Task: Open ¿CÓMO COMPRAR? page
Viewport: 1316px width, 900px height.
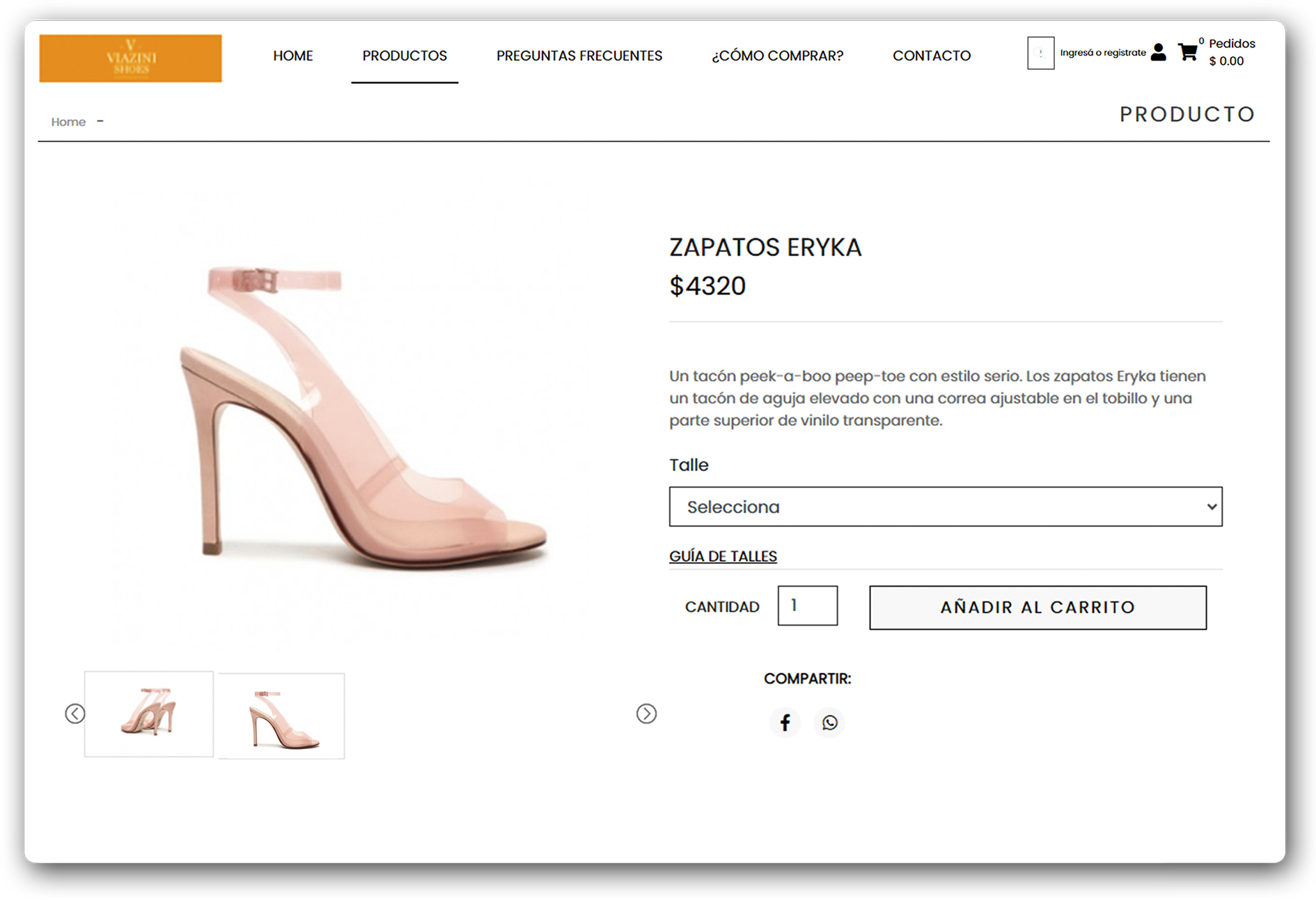Action: [x=777, y=56]
